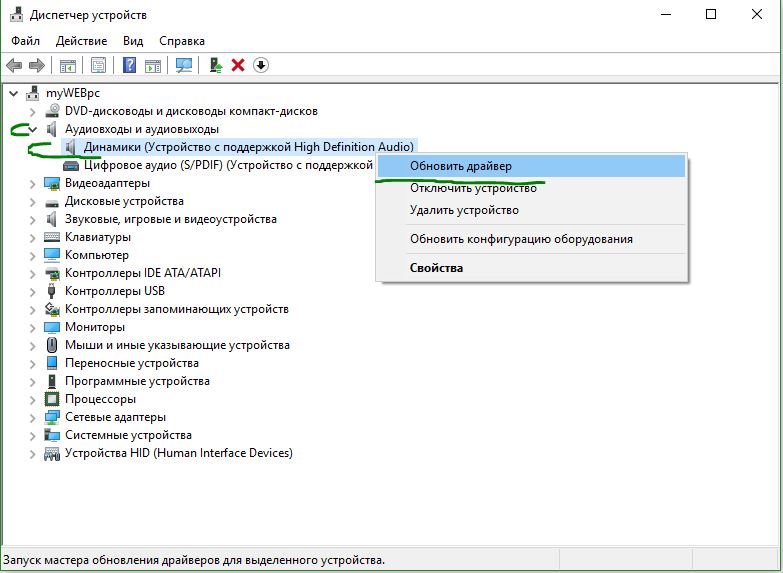
Task: Expand the Дисковые устройства chevron
Action: (x=33, y=202)
